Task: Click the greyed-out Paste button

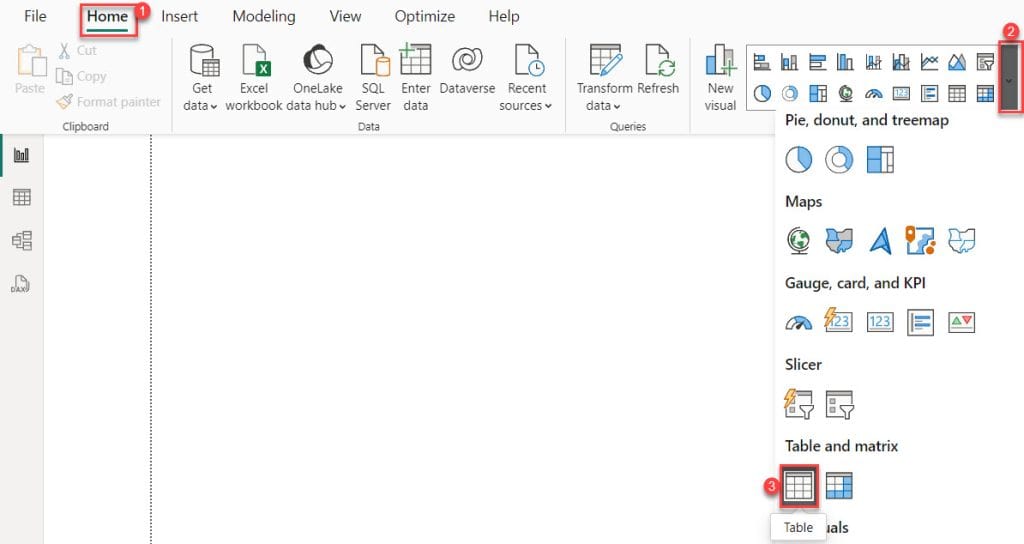Action: (x=30, y=69)
